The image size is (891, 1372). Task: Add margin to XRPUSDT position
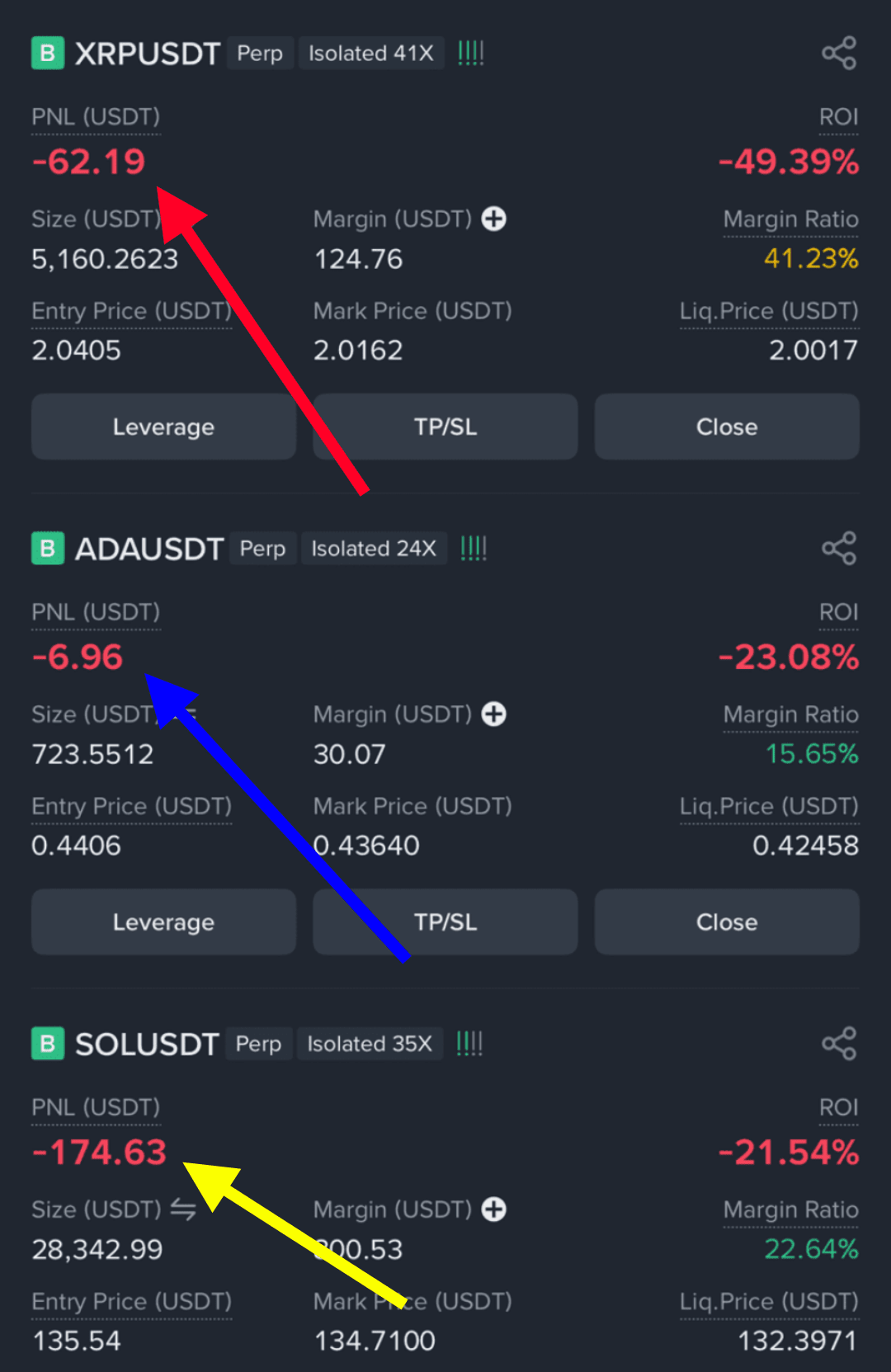coord(494,219)
